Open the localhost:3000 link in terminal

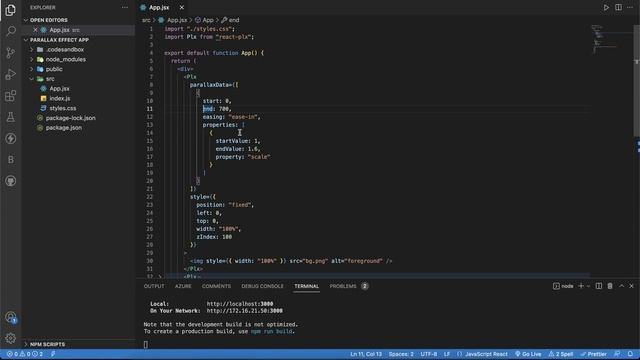240,304
